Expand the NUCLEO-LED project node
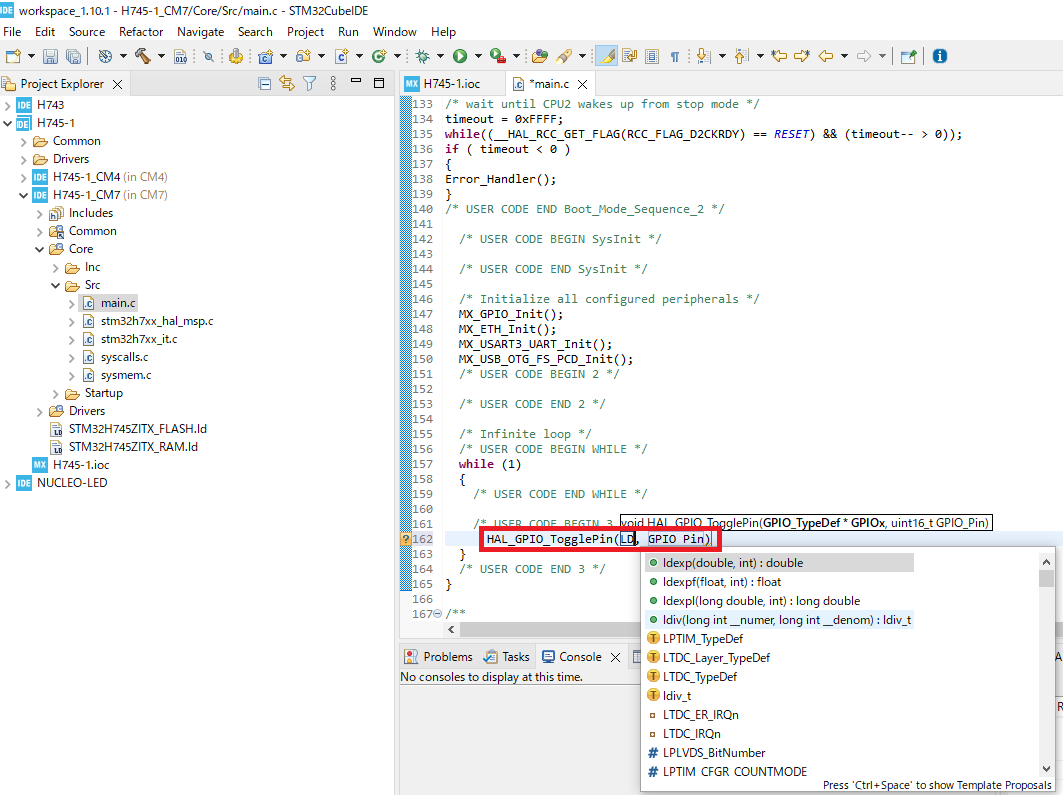Image resolution: width=1063 pixels, height=795 pixels. (7, 484)
